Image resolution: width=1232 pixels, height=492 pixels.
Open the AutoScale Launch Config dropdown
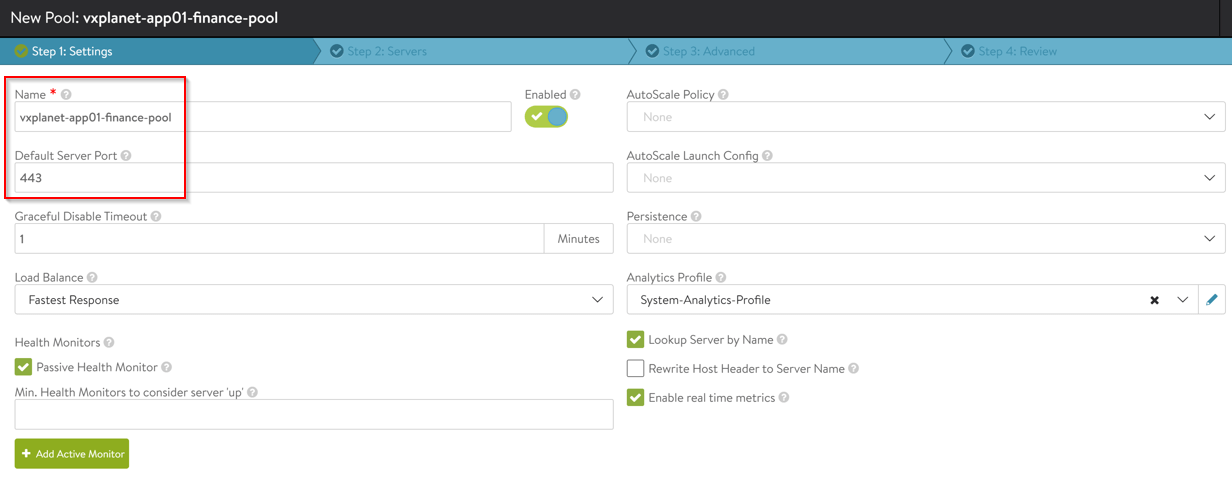[x=926, y=178]
